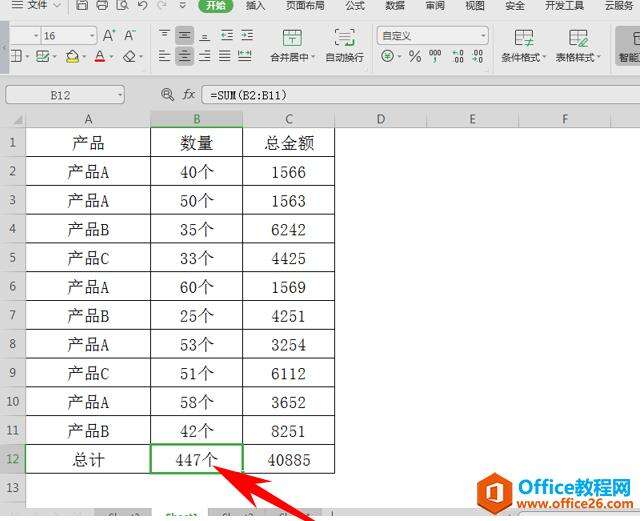Image resolution: width=640 pixels, height=521 pixels.
Task: Switch to the 开始 tab
Action: pos(216,5)
